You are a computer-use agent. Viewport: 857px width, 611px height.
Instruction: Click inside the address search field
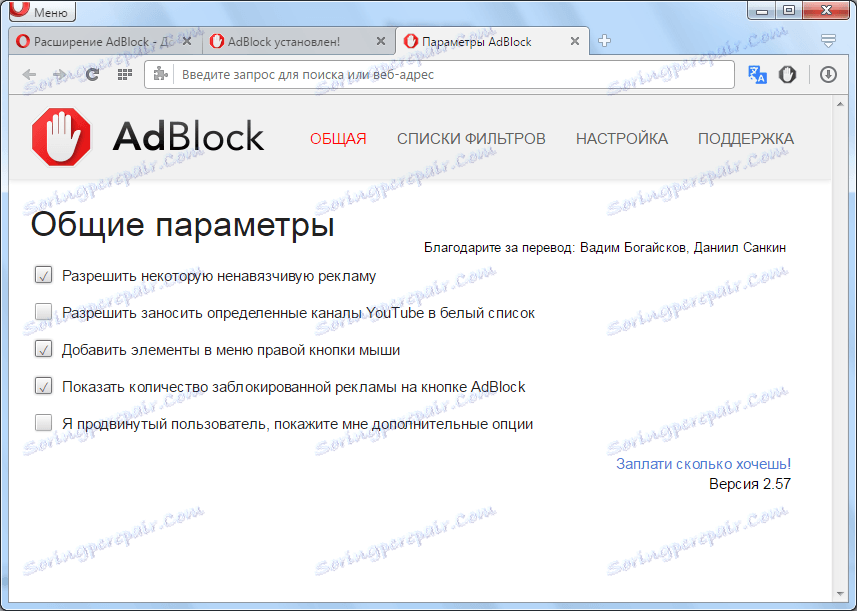[x=400, y=74]
